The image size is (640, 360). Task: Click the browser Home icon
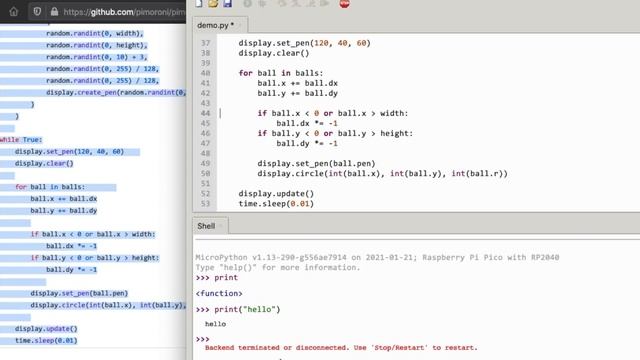coord(14,12)
